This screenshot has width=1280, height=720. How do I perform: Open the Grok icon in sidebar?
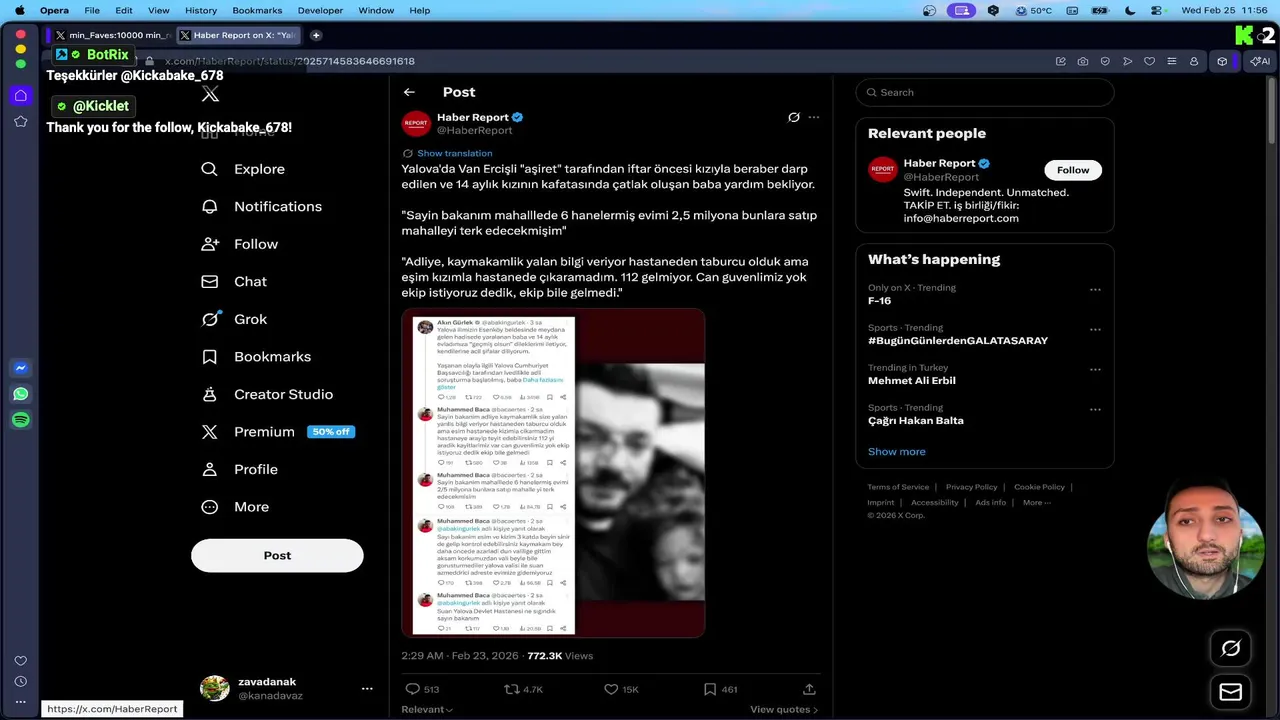tap(209, 319)
